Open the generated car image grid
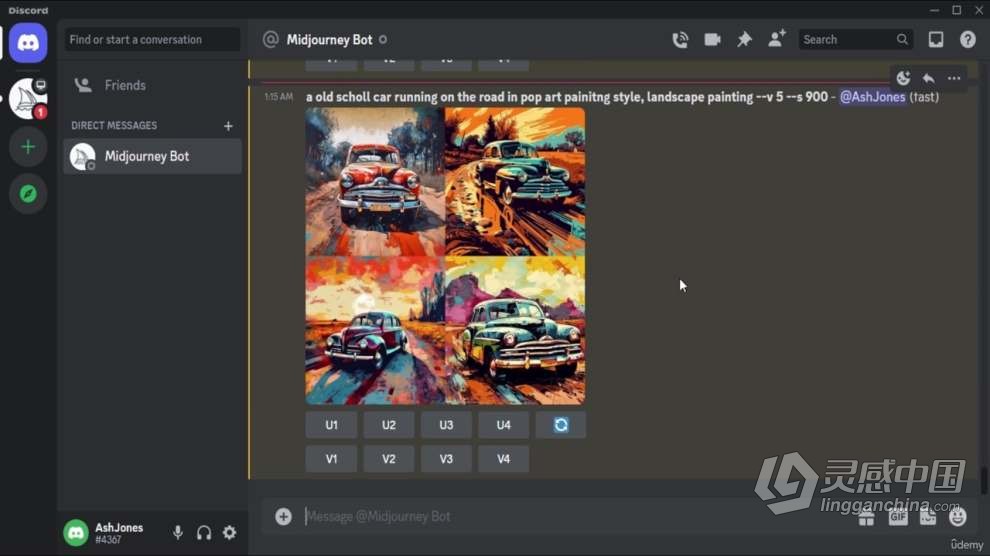Image resolution: width=990 pixels, height=556 pixels. click(x=445, y=256)
